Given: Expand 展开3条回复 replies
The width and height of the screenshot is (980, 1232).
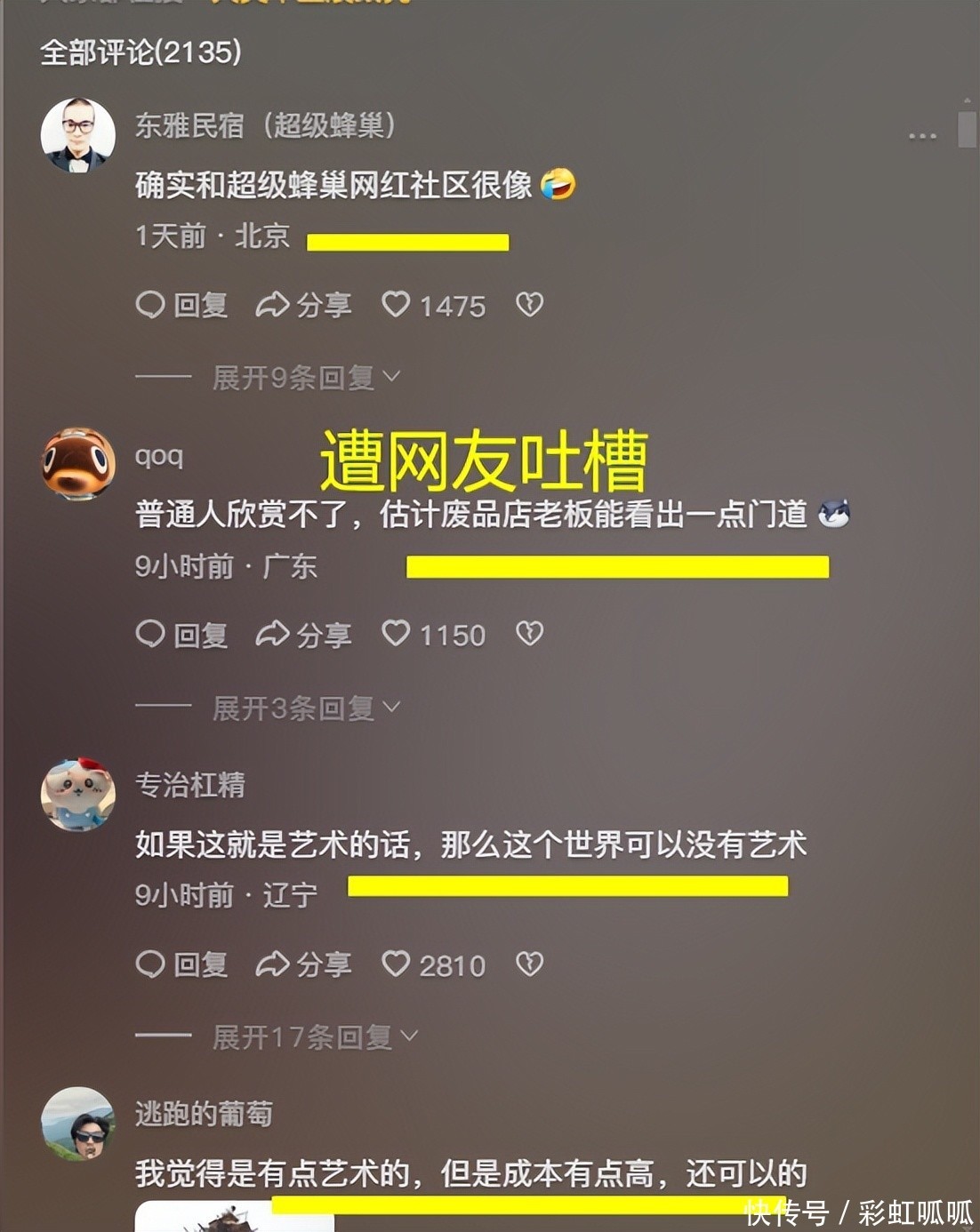Looking at the screenshot, I should tap(307, 708).
